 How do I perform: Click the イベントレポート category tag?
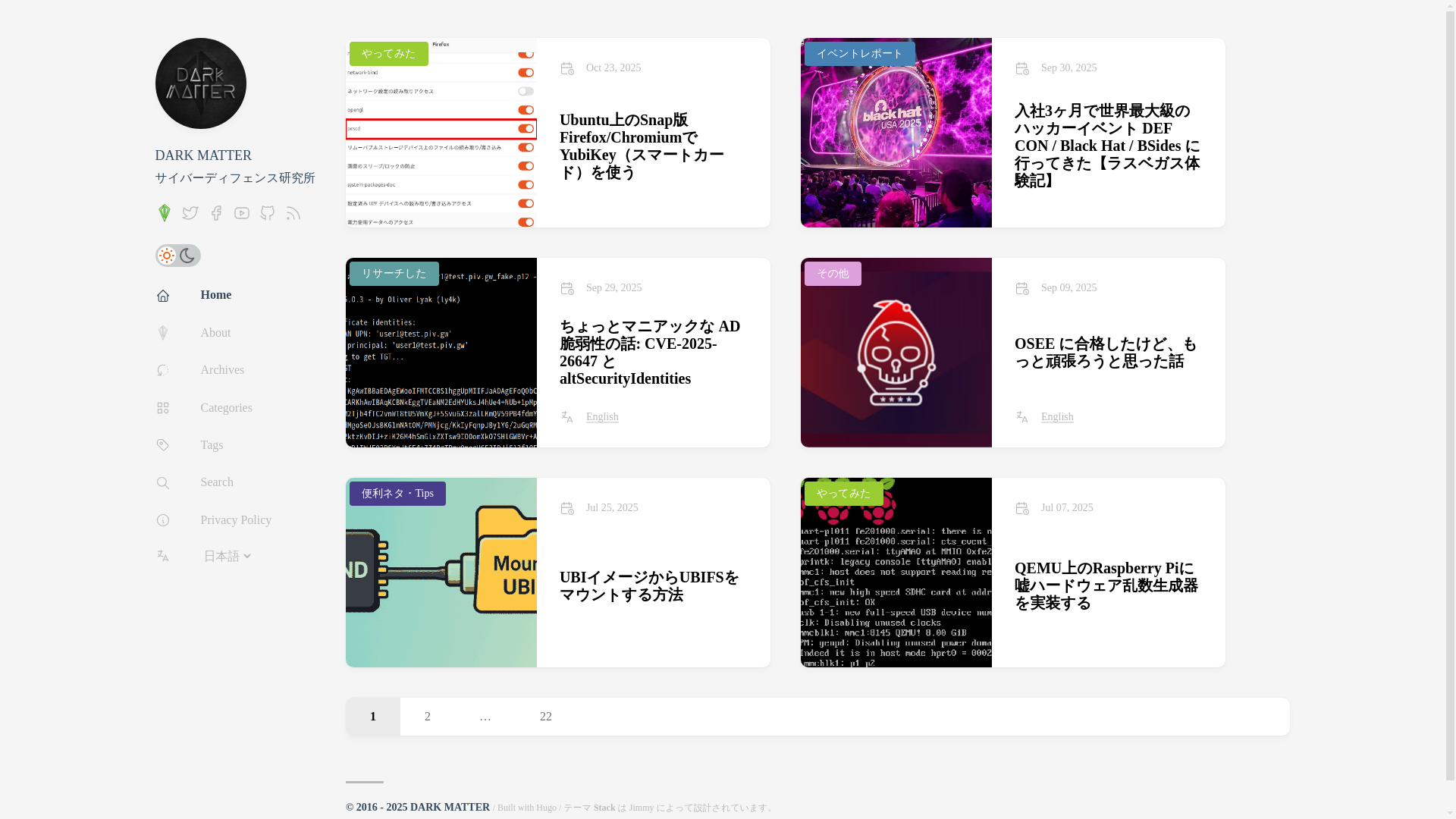tap(859, 54)
